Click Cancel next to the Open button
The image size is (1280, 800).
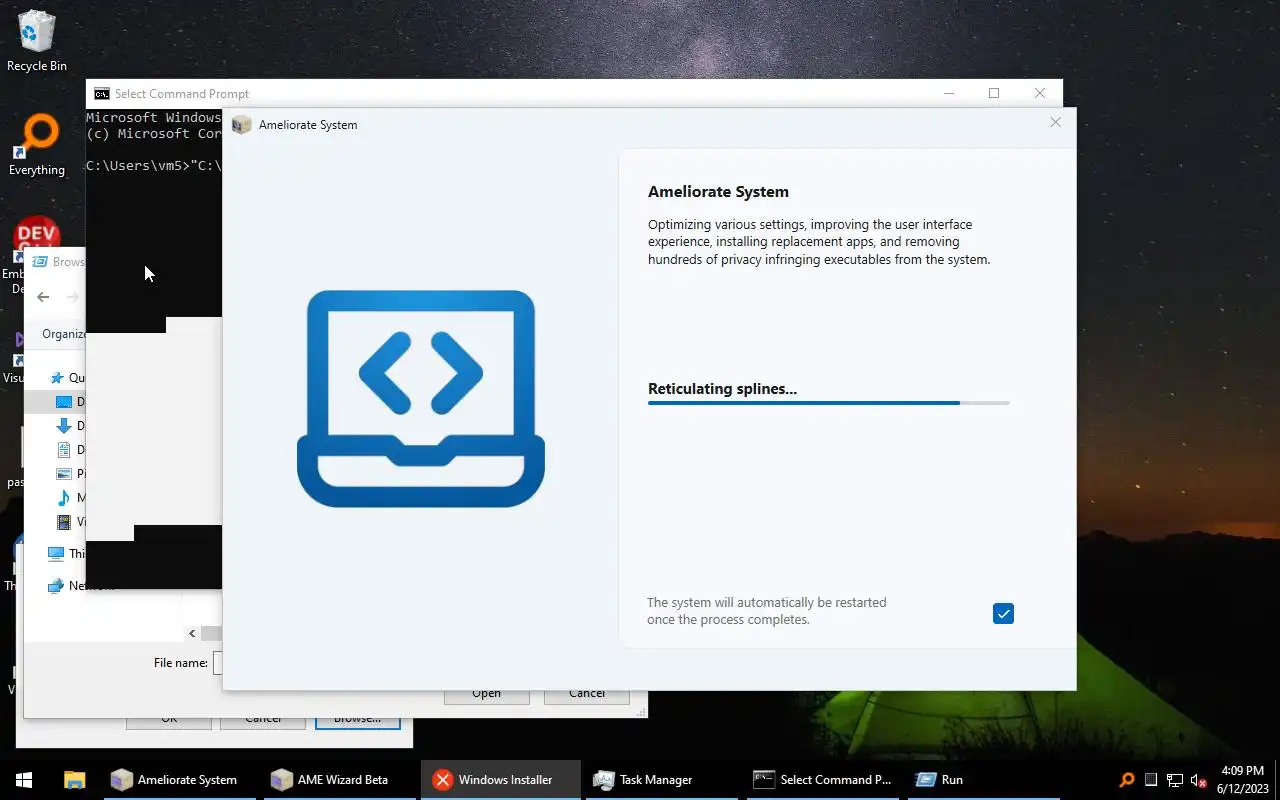tap(587, 694)
